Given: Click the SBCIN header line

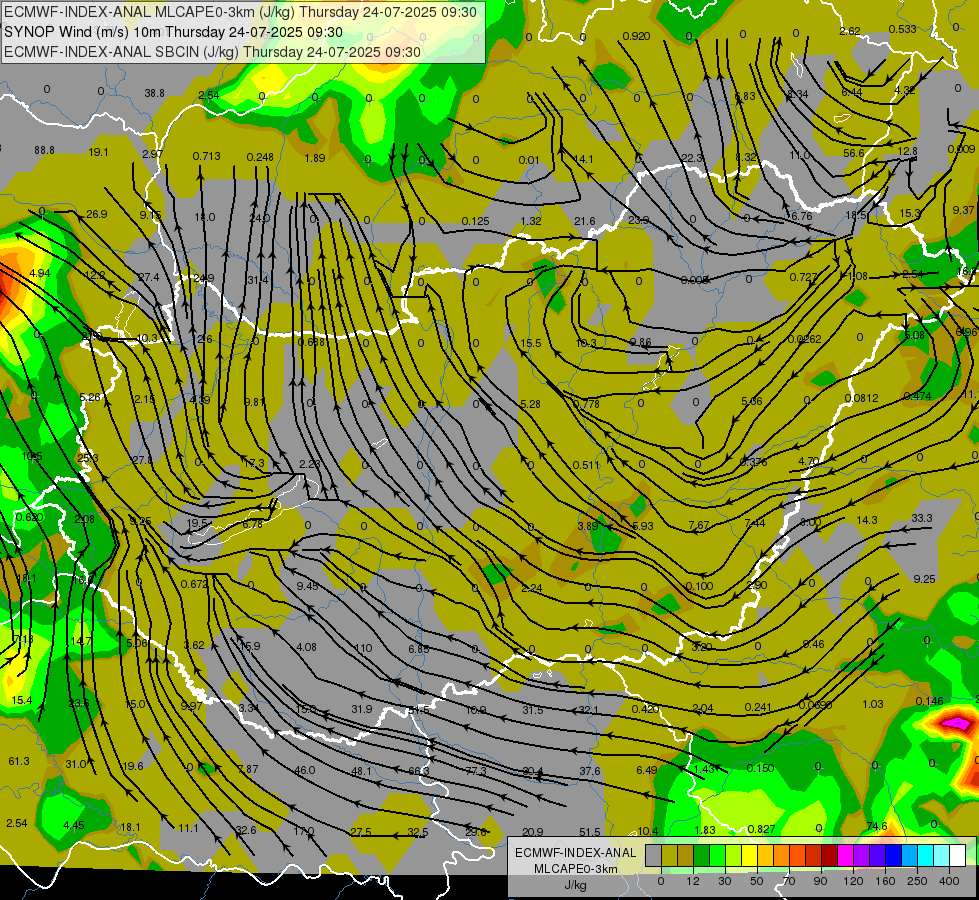Looking at the screenshot, I should [212, 52].
